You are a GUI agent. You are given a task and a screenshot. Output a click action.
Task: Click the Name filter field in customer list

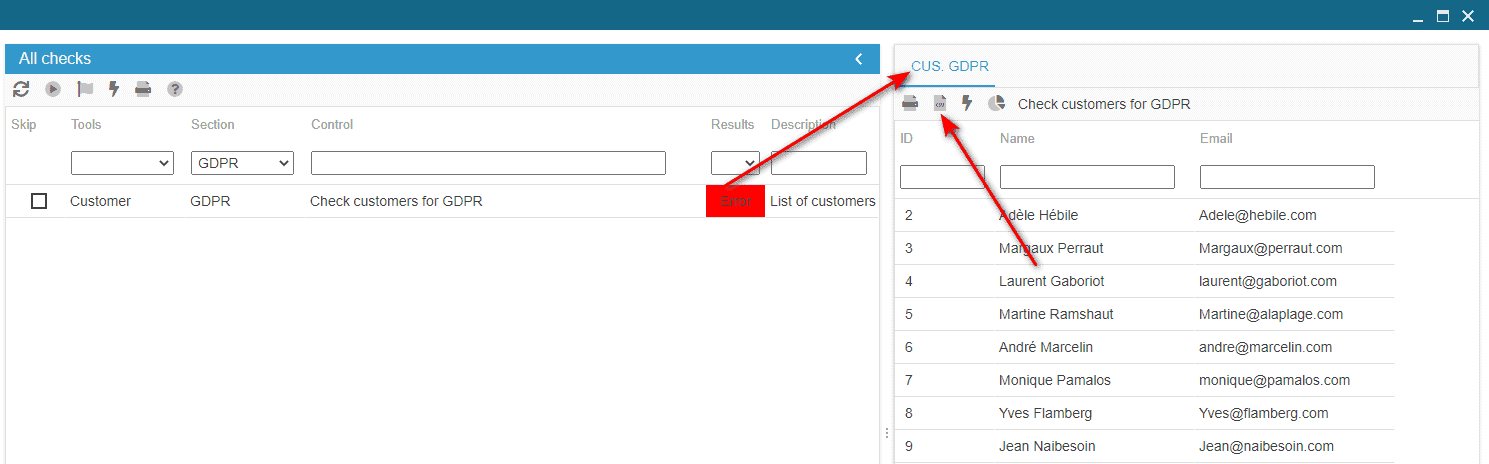point(1087,177)
